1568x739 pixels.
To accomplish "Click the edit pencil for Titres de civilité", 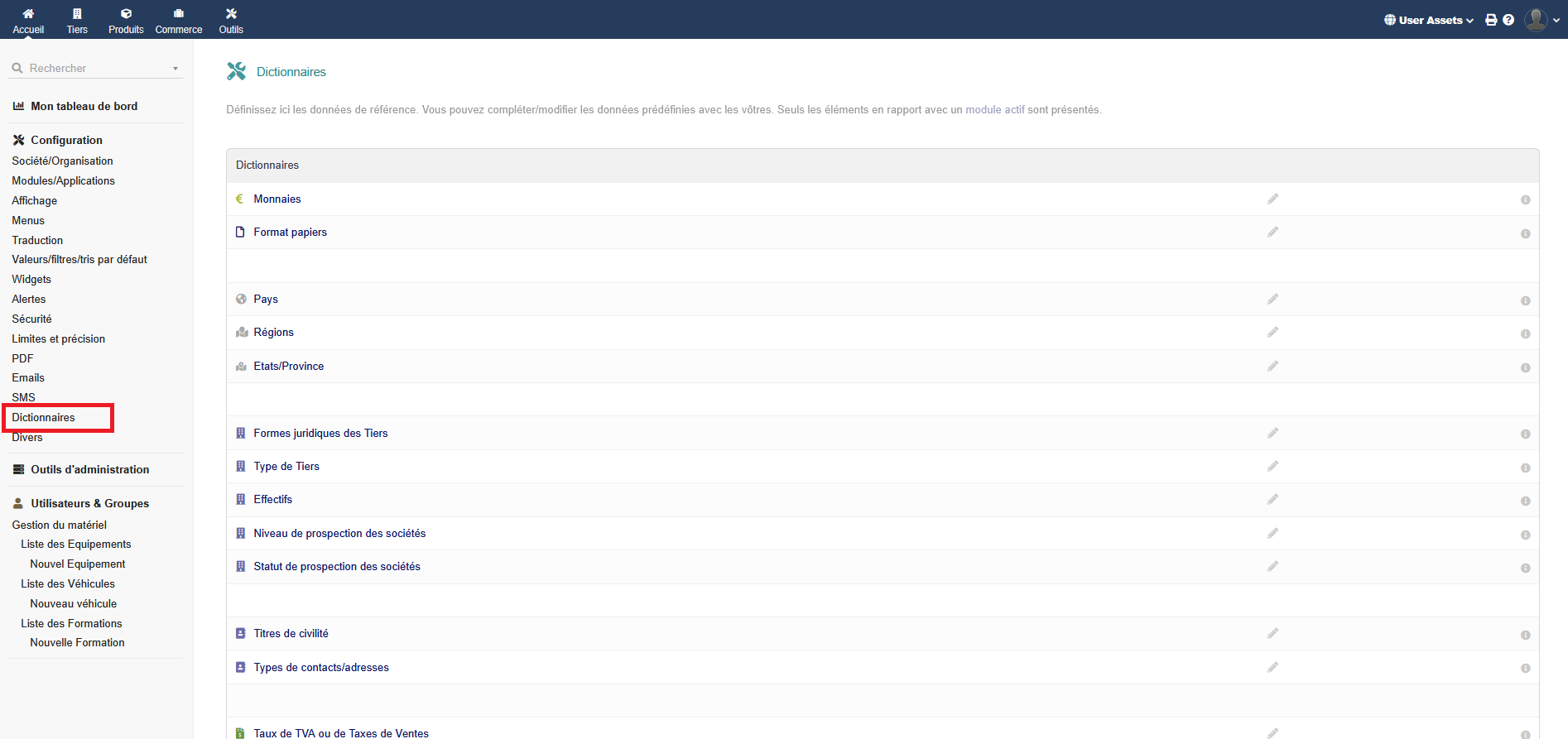I will click(x=1272, y=633).
